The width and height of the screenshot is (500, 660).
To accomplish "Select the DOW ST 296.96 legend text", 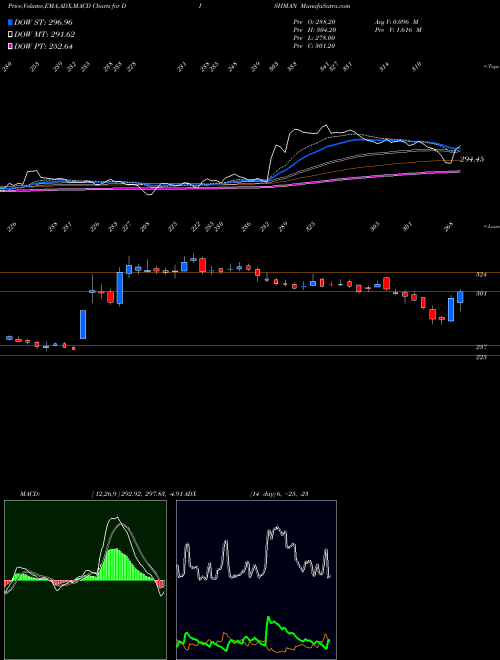I will [43, 22].
